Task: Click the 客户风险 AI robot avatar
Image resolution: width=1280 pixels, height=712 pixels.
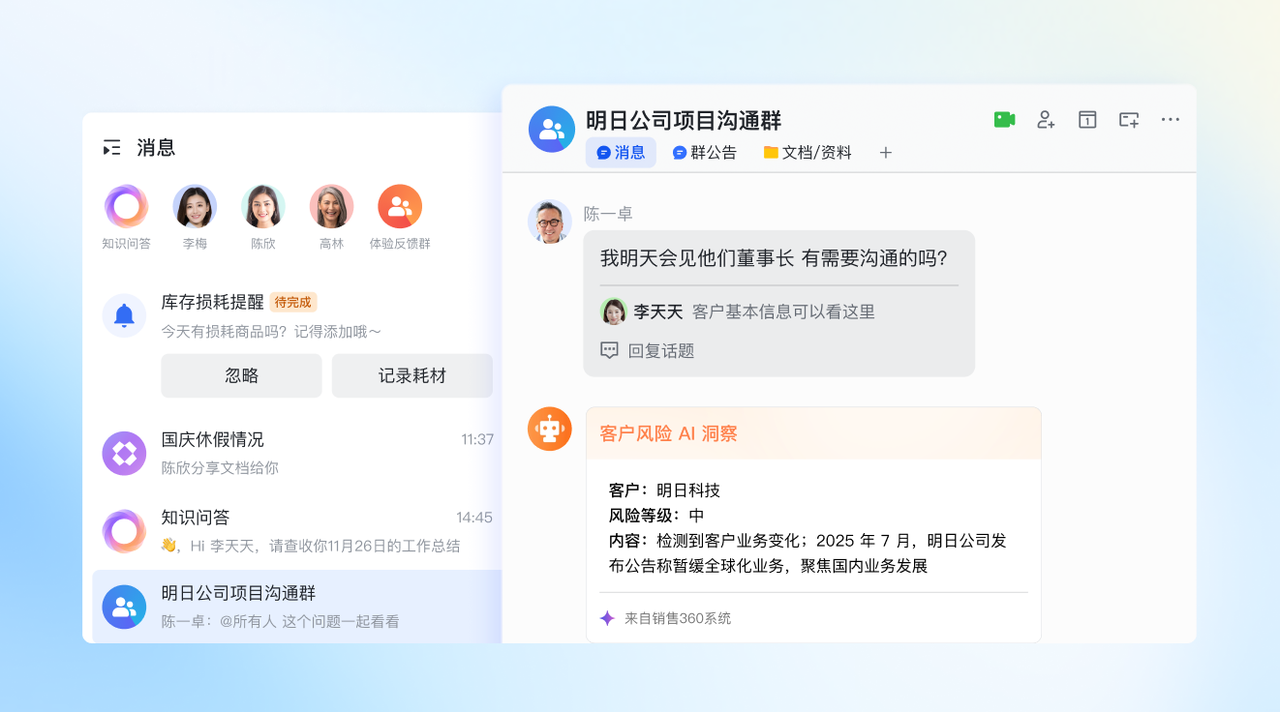Action: tap(550, 429)
